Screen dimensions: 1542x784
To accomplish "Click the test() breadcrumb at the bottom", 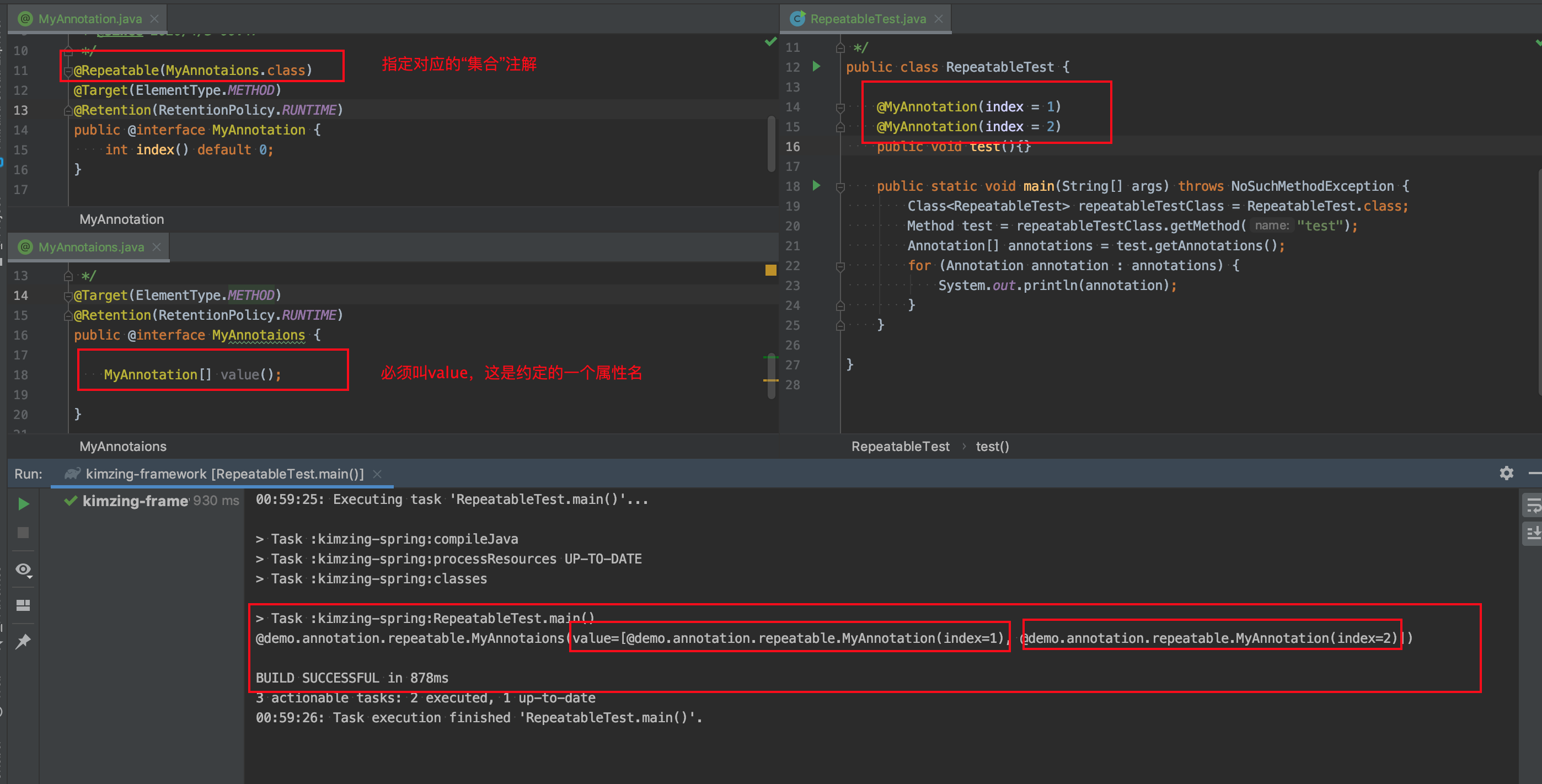I will point(993,447).
